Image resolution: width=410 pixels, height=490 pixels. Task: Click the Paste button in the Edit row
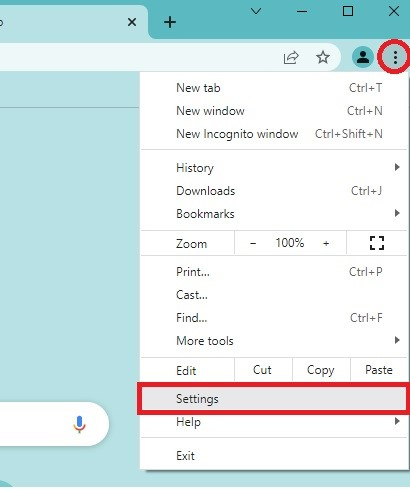tap(379, 370)
